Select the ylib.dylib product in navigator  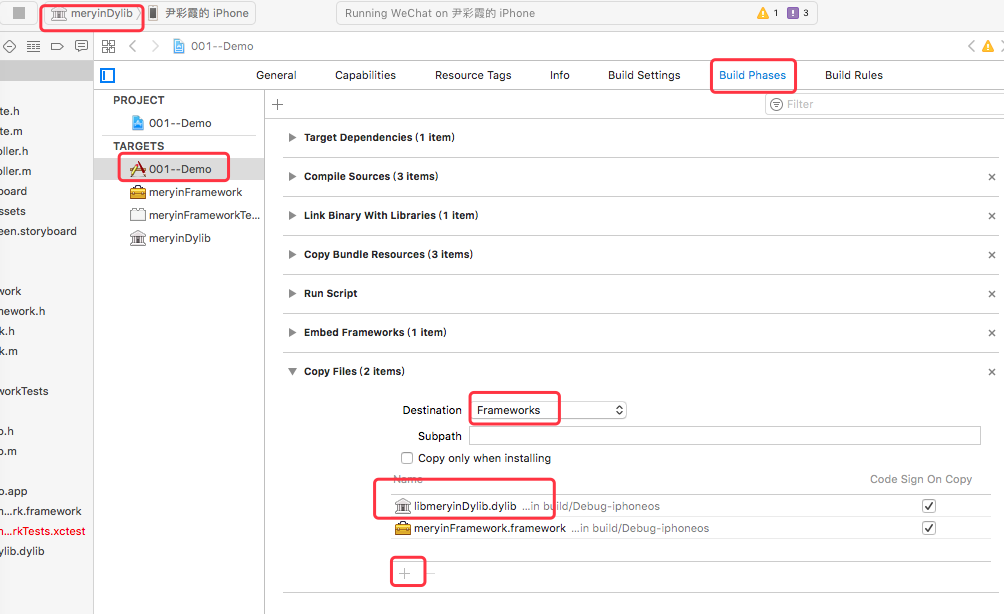coord(22,551)
